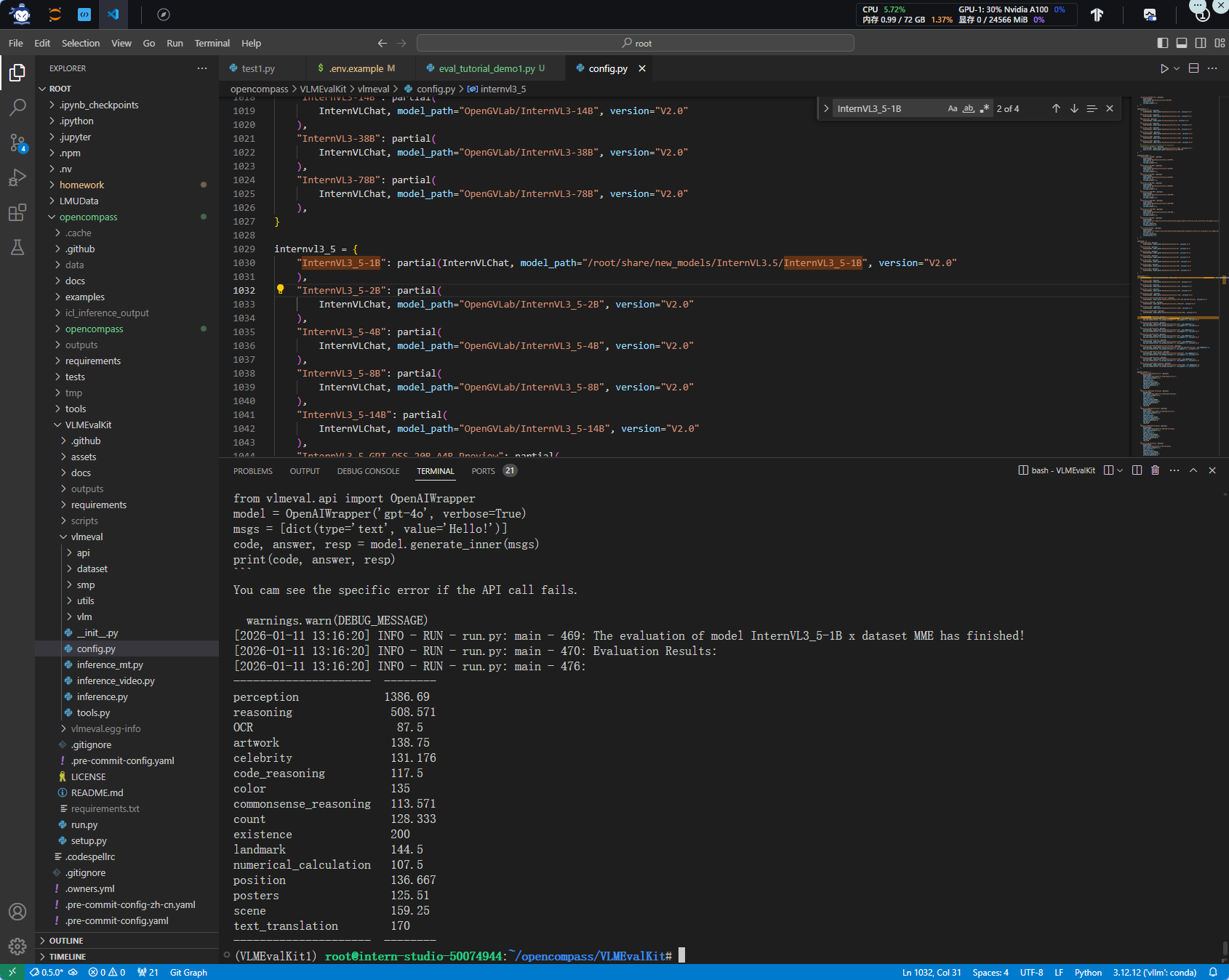The width and height of the screenshot is (1229, 980).
Task: Open the Source Control view
Action: (x=17, y=142)
